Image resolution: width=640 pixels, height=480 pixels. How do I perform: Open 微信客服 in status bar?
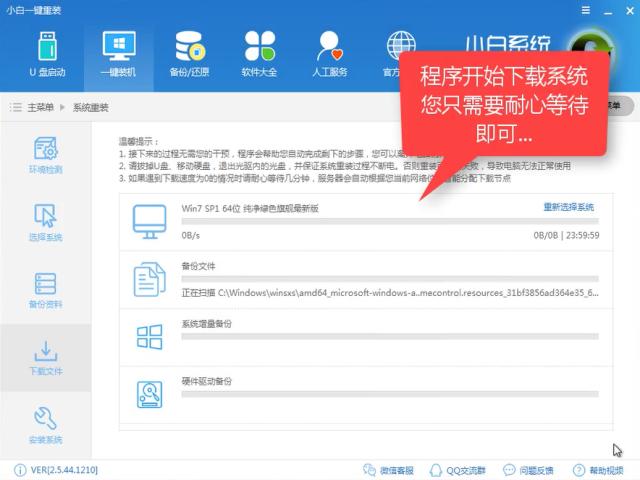[x=389, y=470]
